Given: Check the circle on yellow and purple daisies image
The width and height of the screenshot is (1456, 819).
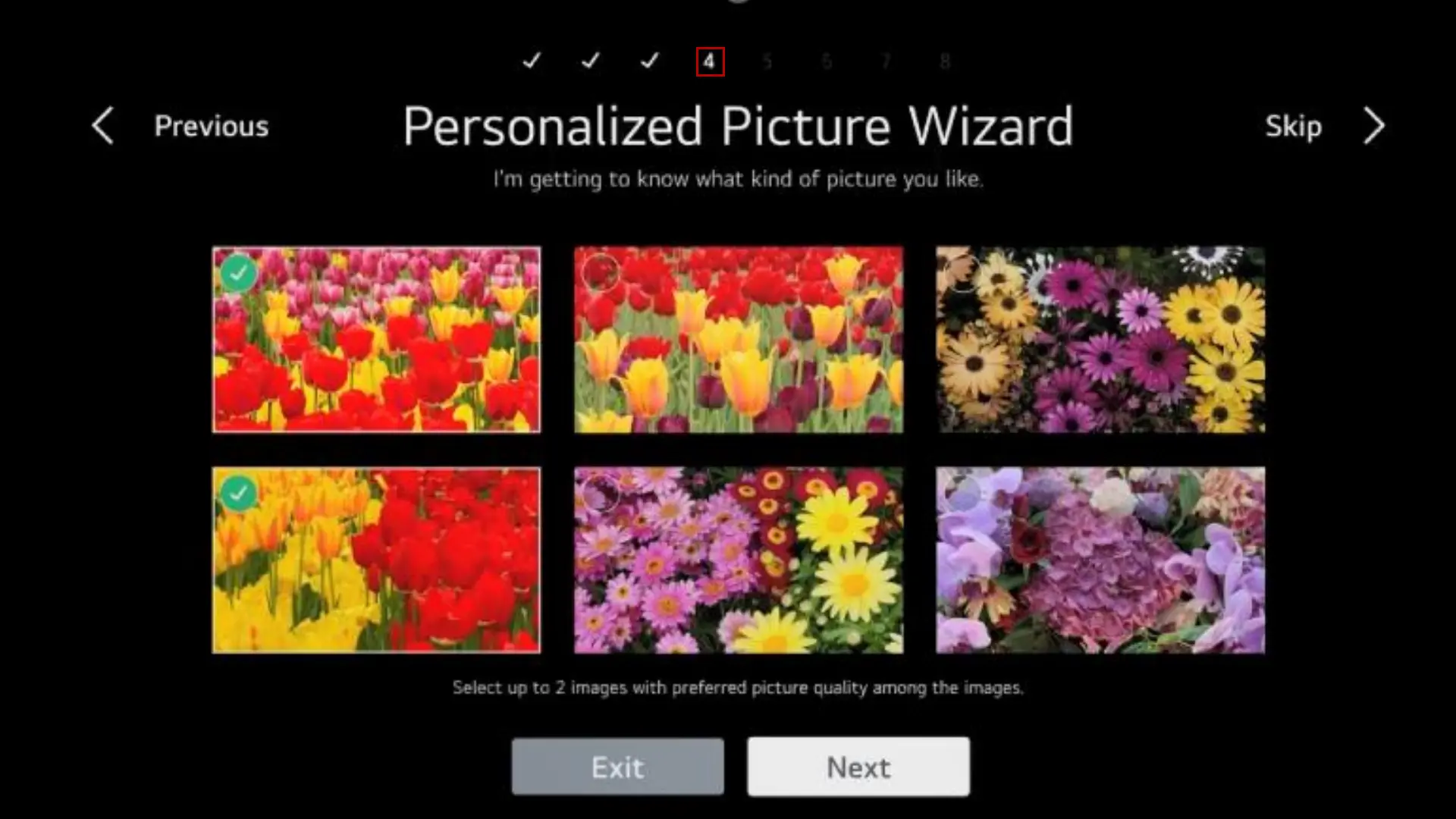Looking at the screenshot, I should (962, 272).
